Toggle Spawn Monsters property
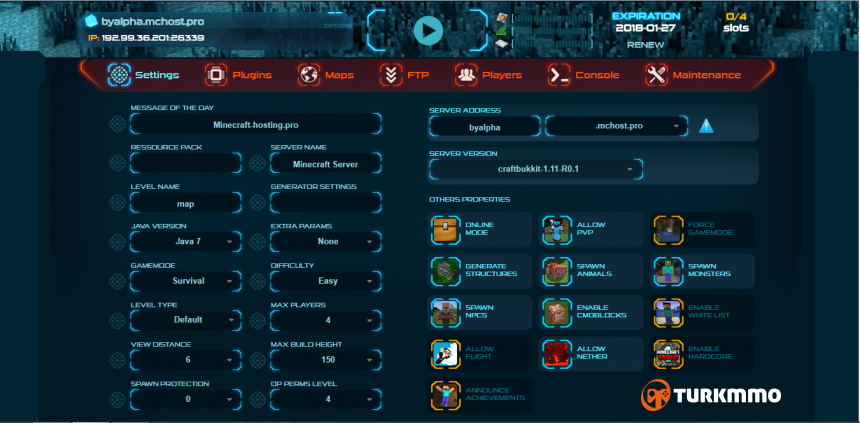860x423 pixels. 703,270
